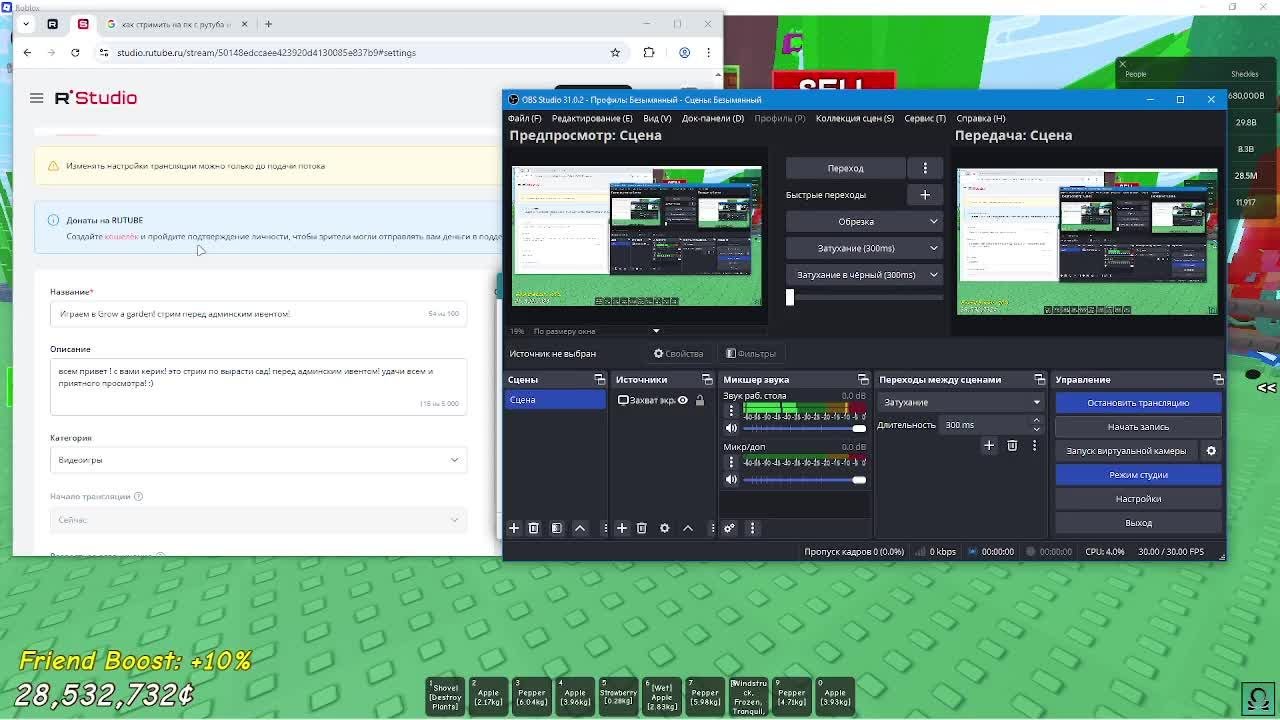This screenshot has height=720, width=1280.
Task: Click Запуск виртуальной камеры button
Action: 1126,451
